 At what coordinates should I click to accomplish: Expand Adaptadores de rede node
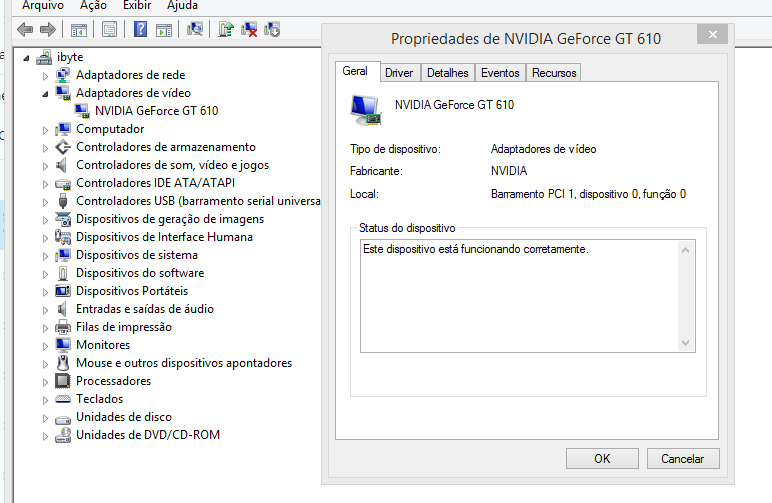[x=45, y=76]
